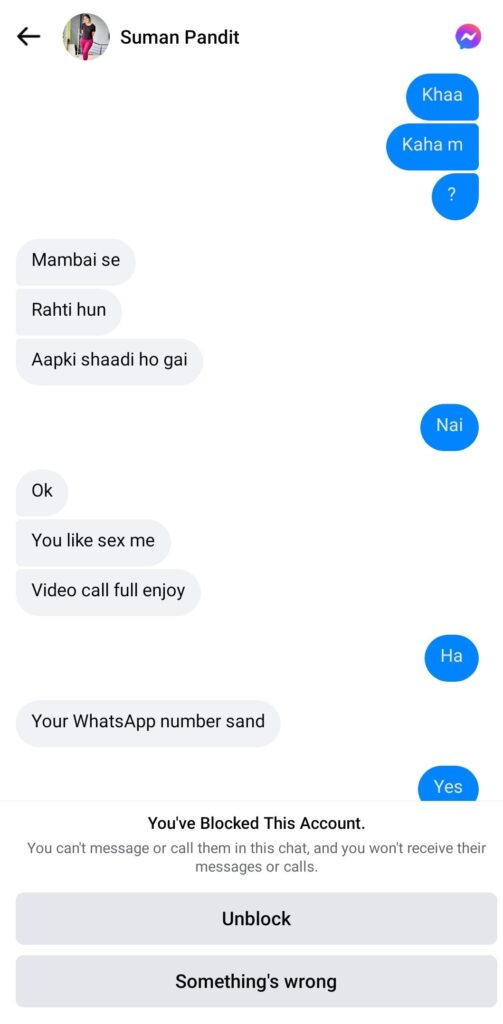503x1024 pixels.
Task: Select the 'Nai' sent message
Action: pyautogui.click(x=449, y=426)
